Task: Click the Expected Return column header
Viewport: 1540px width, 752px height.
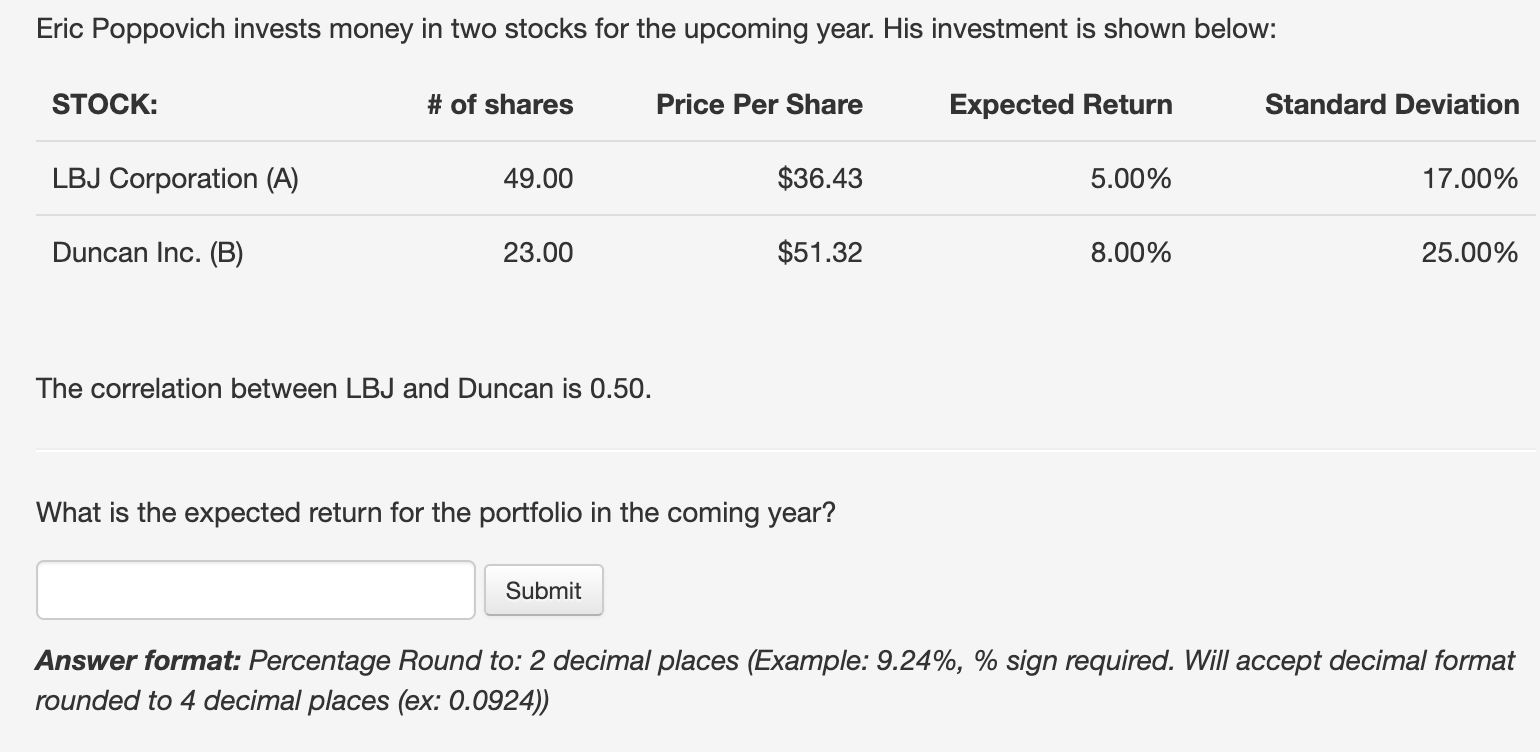Action: [x=1061, y=105]
